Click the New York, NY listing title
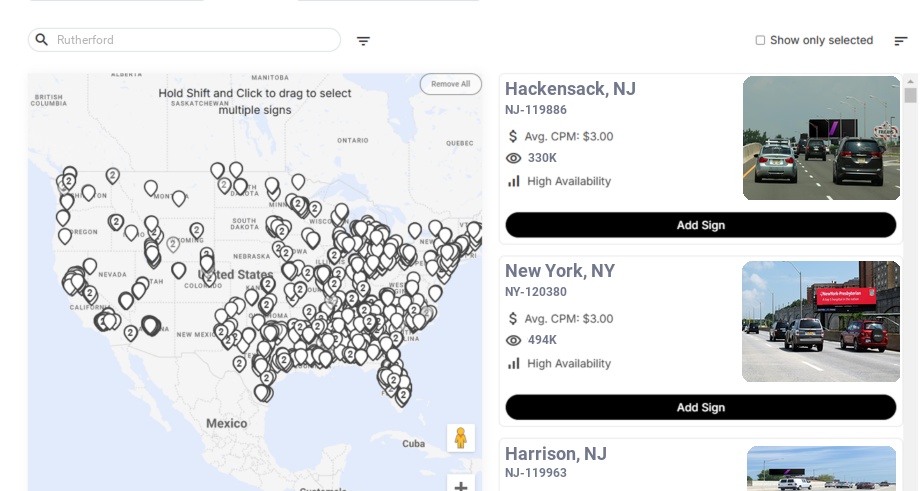The width and height of the screenshot is (920, 491). [560, 271]
